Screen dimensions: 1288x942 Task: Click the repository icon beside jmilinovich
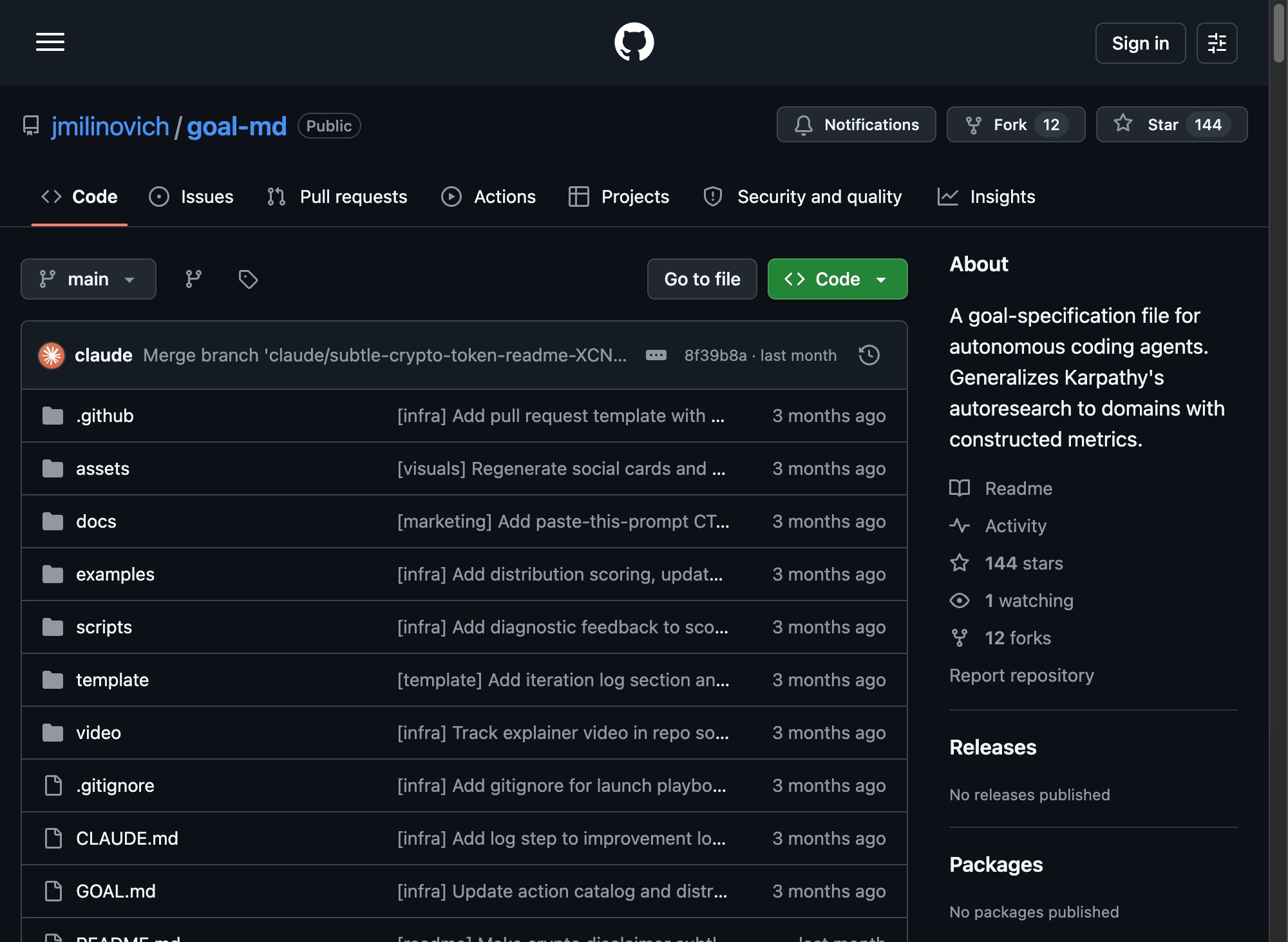31,126
